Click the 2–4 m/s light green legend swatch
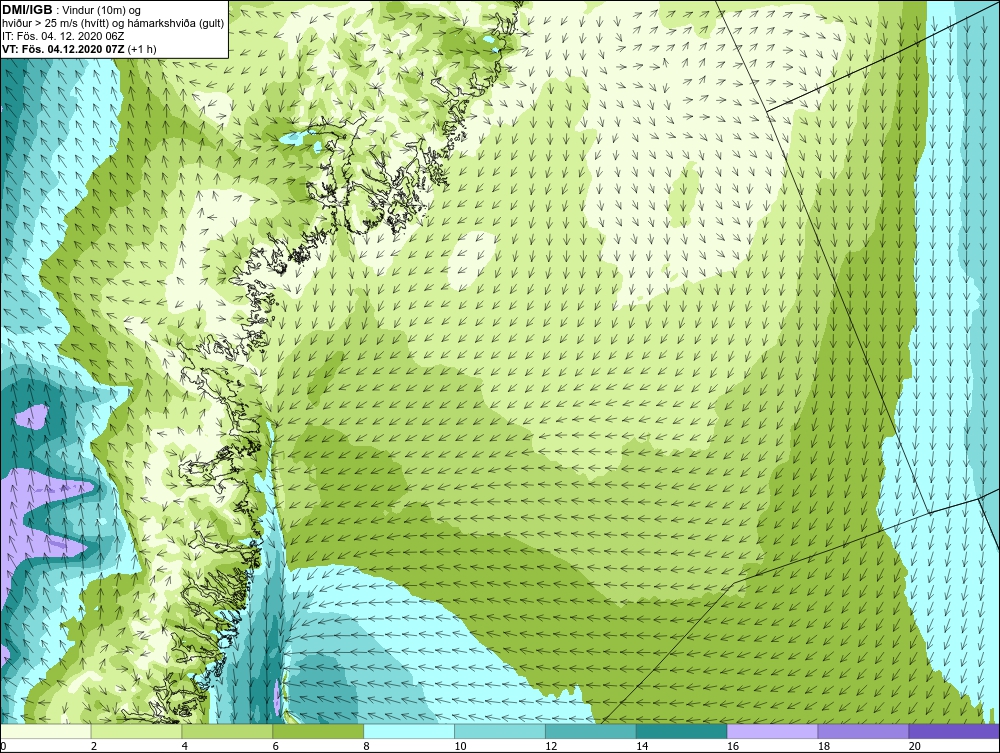 (x=136, y=731)
